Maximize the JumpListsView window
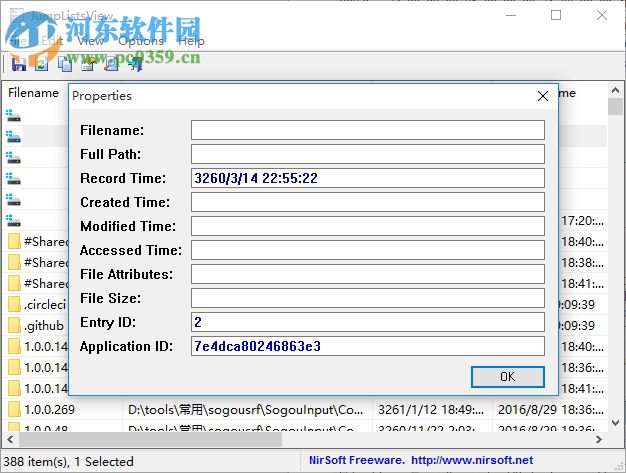The height and width of the screenshot is (473, 626). click(x=556, y=15)
